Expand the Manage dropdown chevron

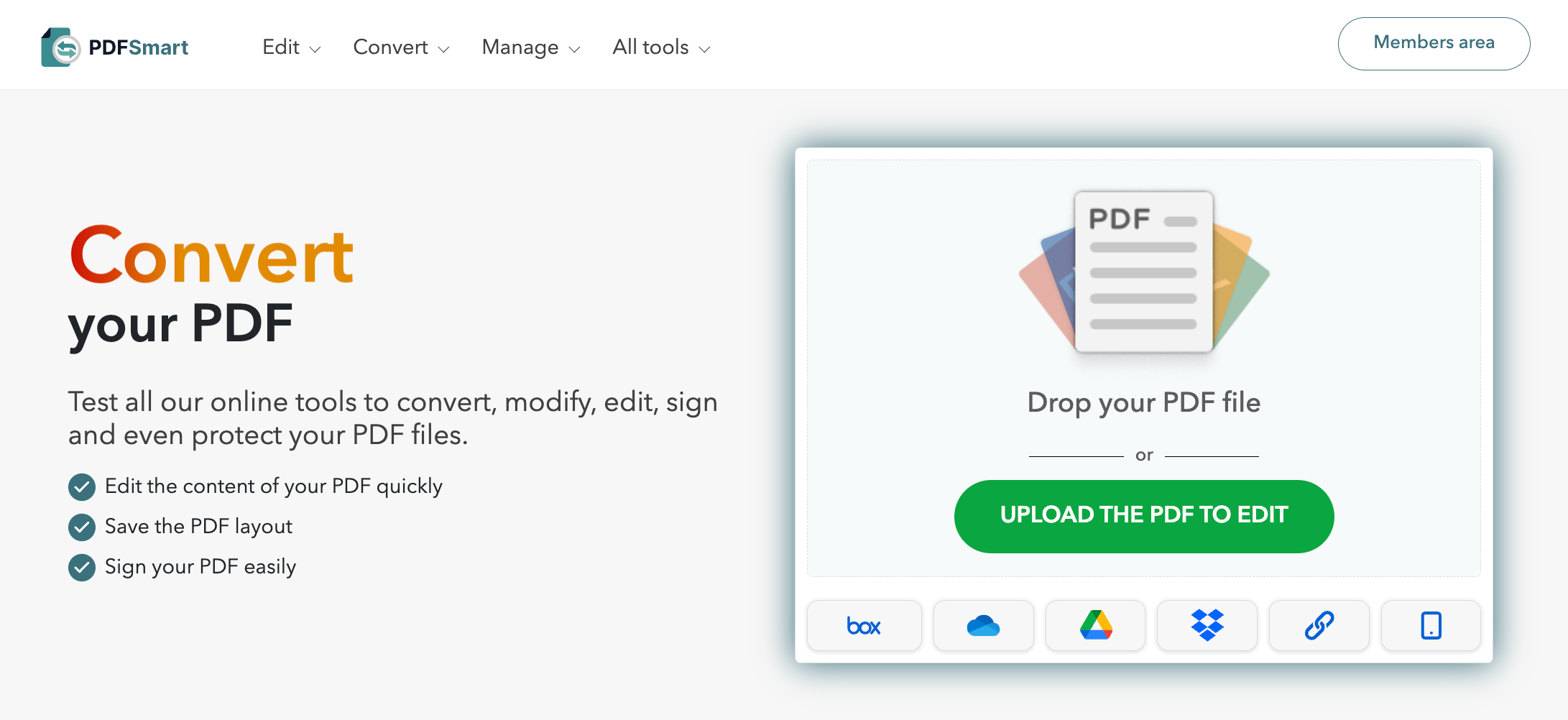pyautogui.click(x=574, y=49)
